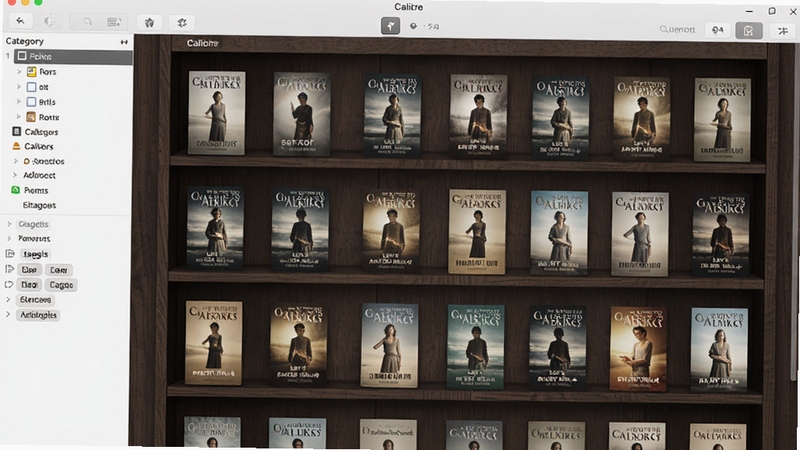Expand the row with the orange circle icon
This screenshot has height=450, width=800.
(x=16, y=161)
